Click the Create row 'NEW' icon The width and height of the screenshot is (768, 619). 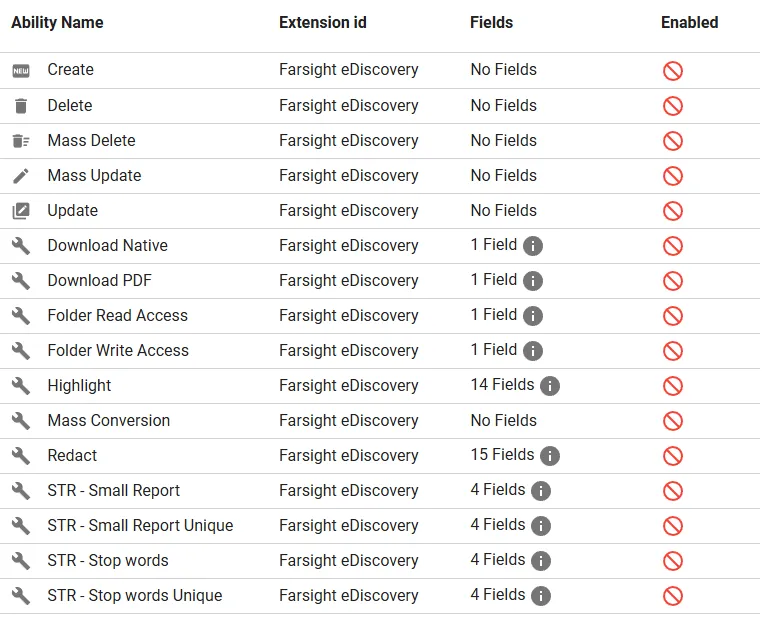pyautogui.click(x=21, y=71)
